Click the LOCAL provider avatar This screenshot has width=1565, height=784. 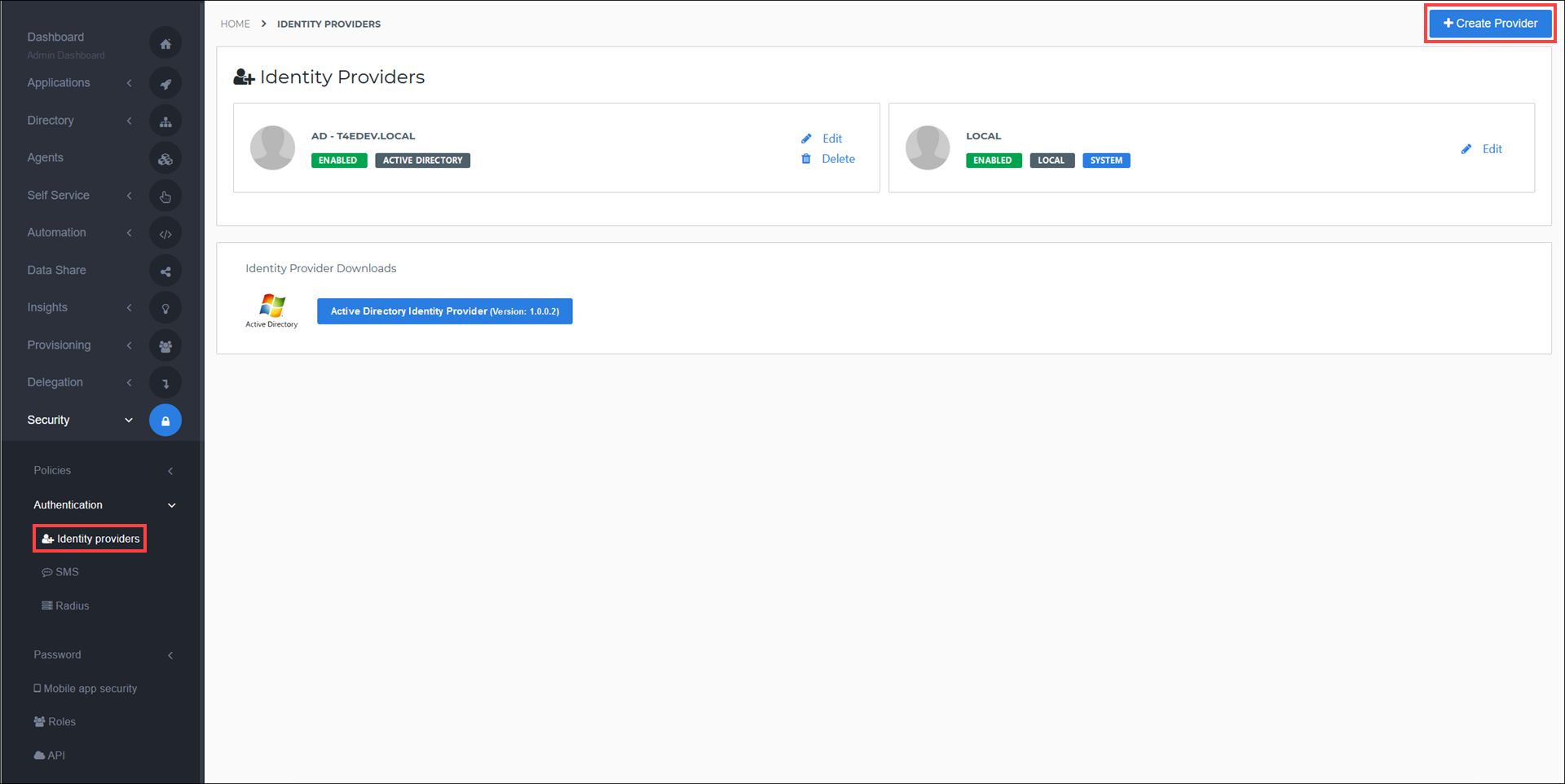(x=928, y=148)
